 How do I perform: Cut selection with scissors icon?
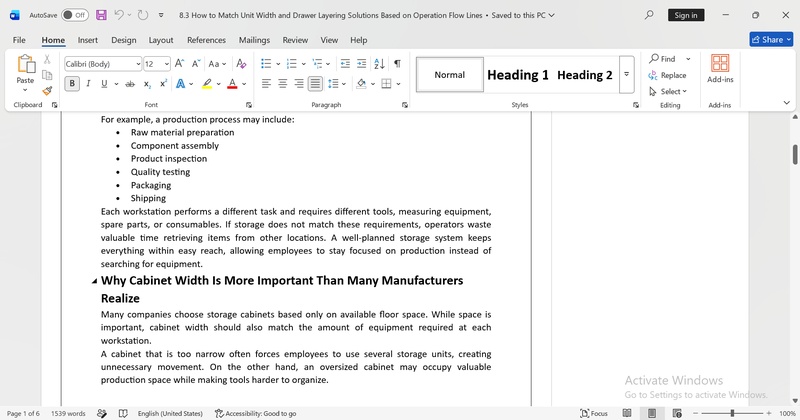pyautogui.click(x=47, y=59)
